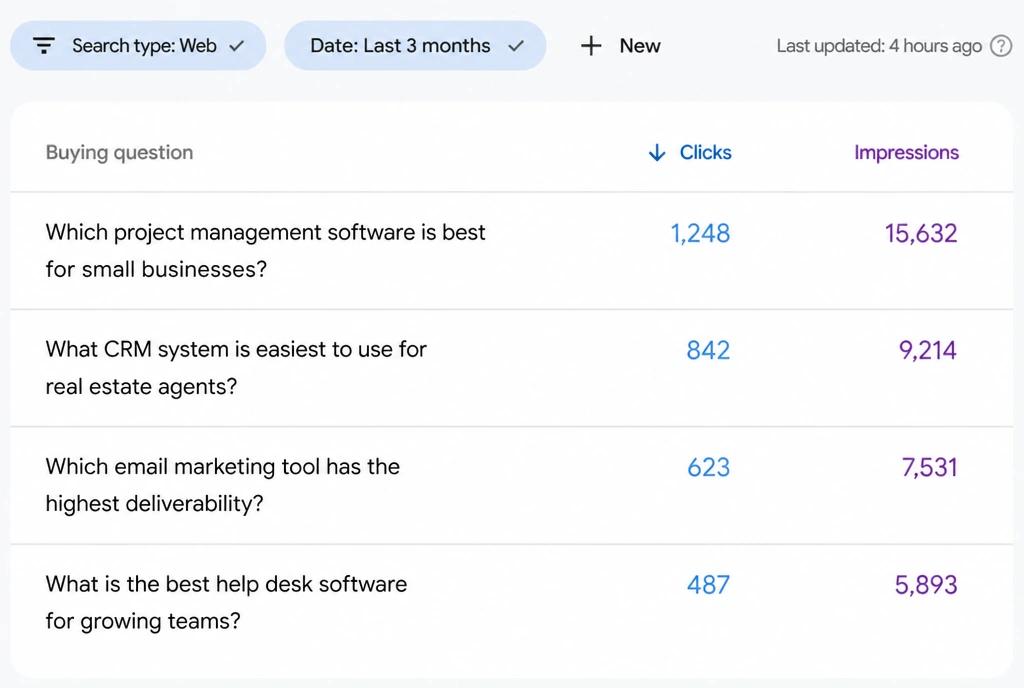The width and height of the screenshot is (1024, 688).
Task: Select 'What CRM system is easiest' query
Action: (511, 368)
